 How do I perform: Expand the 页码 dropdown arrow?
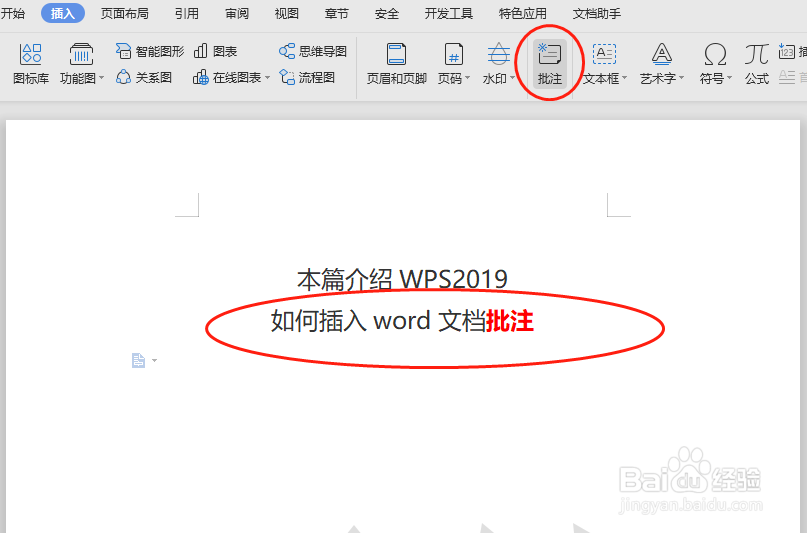467,78
